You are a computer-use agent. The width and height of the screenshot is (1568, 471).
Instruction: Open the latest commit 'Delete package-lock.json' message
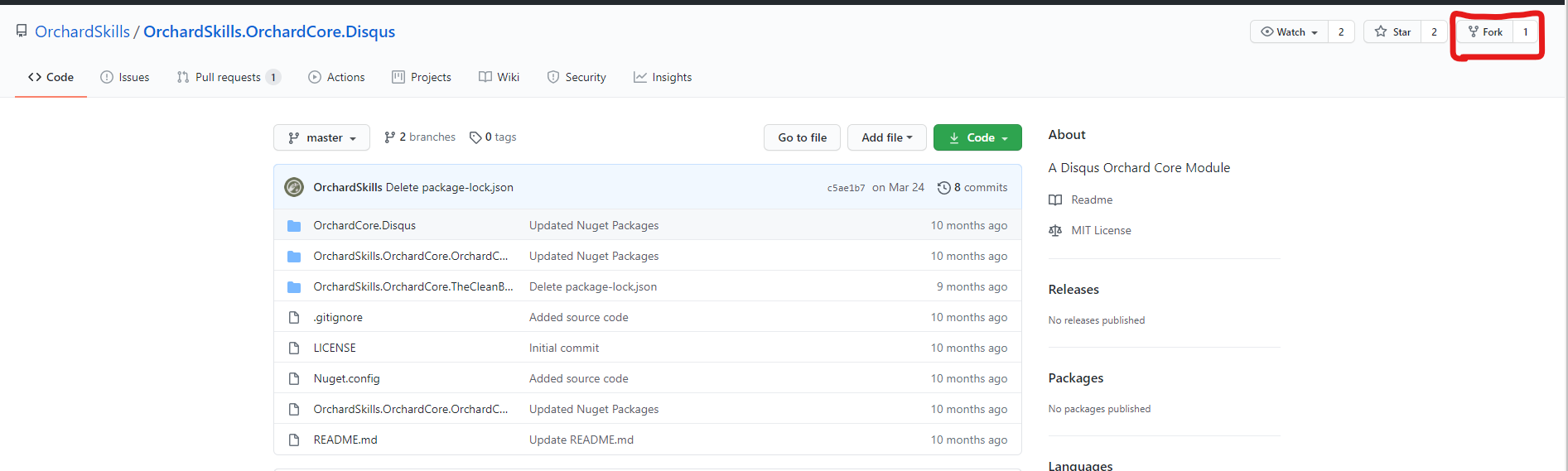tap(450, 187)
